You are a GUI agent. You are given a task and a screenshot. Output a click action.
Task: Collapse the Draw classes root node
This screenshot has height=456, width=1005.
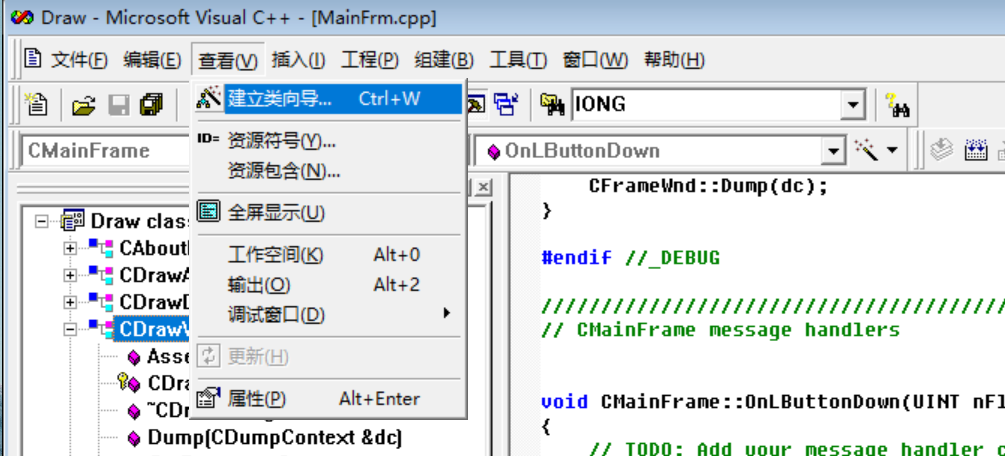(42, 221)
